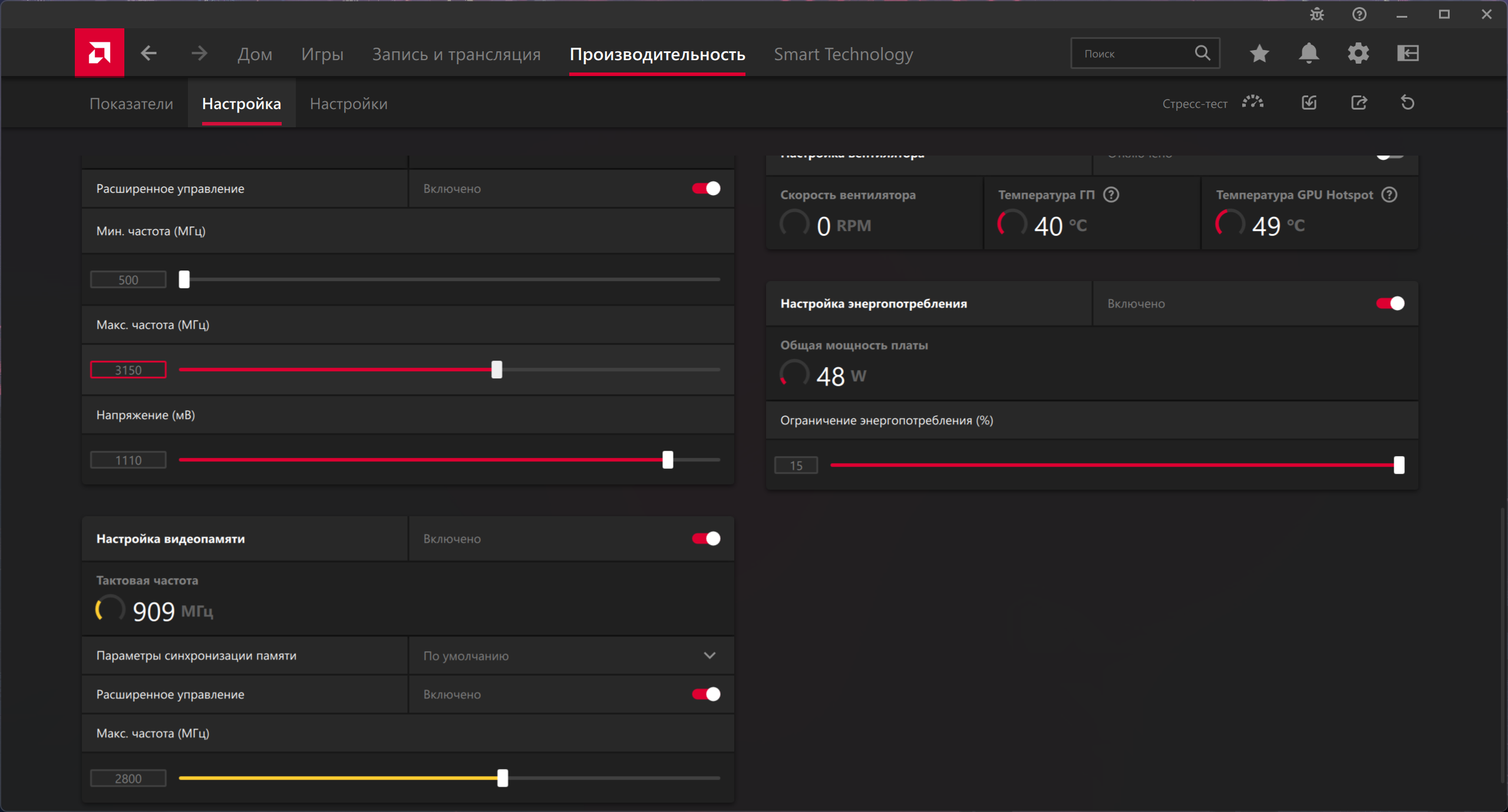This screenshot has height=812, width=1508.
Task: Open favorites via the star icon
Action: 1259,54
